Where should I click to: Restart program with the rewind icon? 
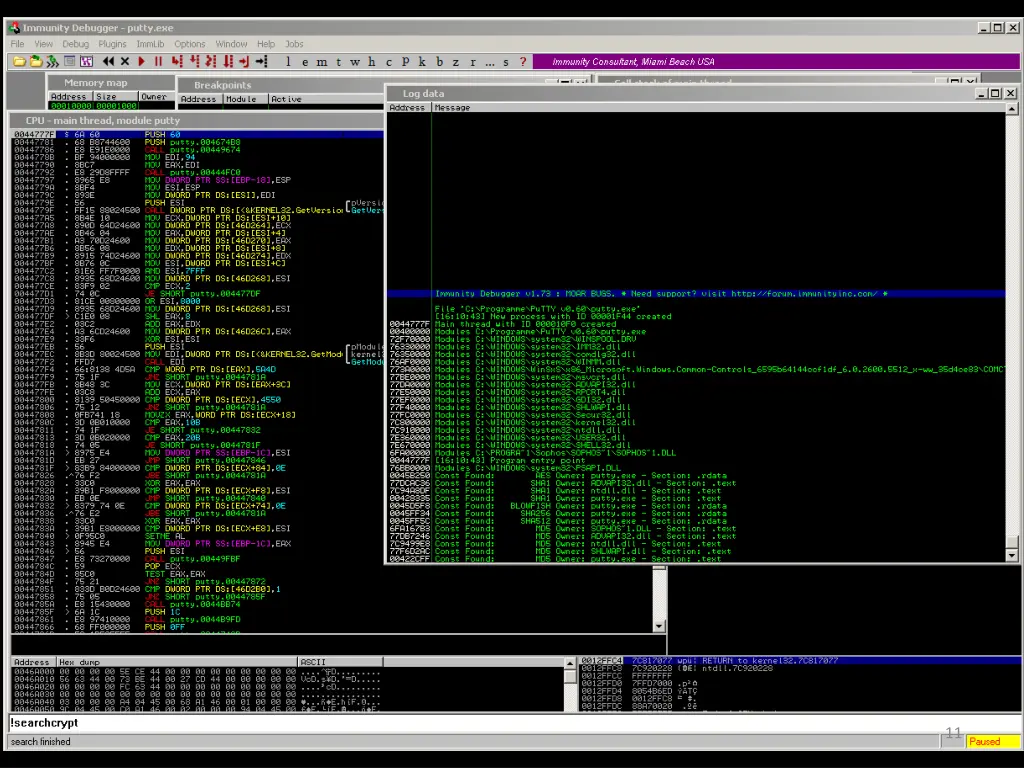click(108, 61)
